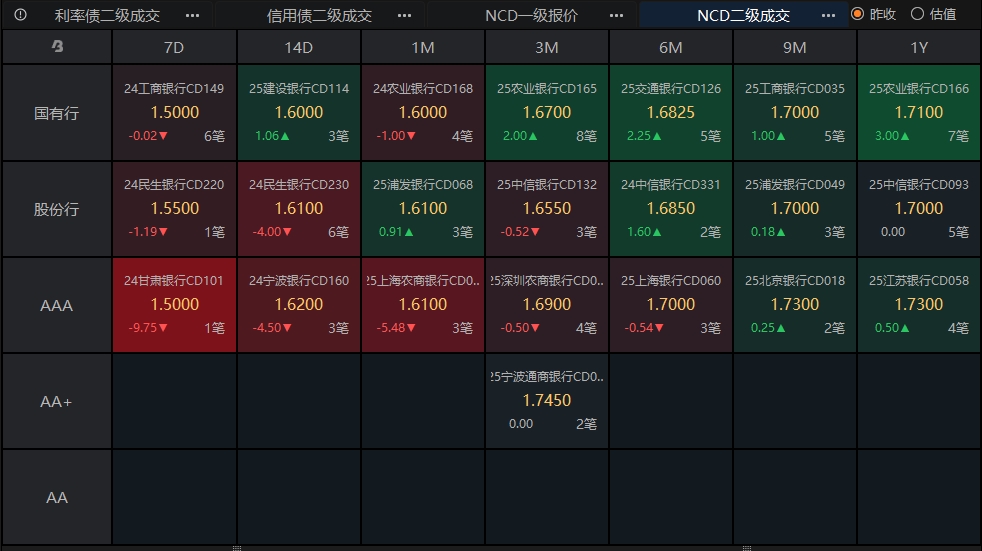Open the 24甘肃银行CD101 cell
982x551 pixels.
(x=174, y=305)
